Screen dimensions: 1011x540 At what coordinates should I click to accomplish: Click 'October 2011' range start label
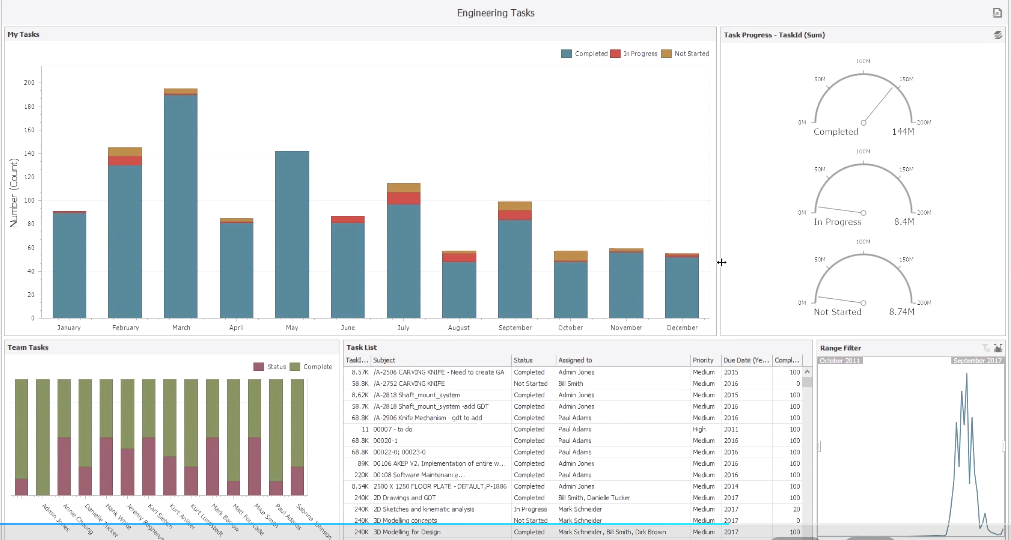(840, 360)
